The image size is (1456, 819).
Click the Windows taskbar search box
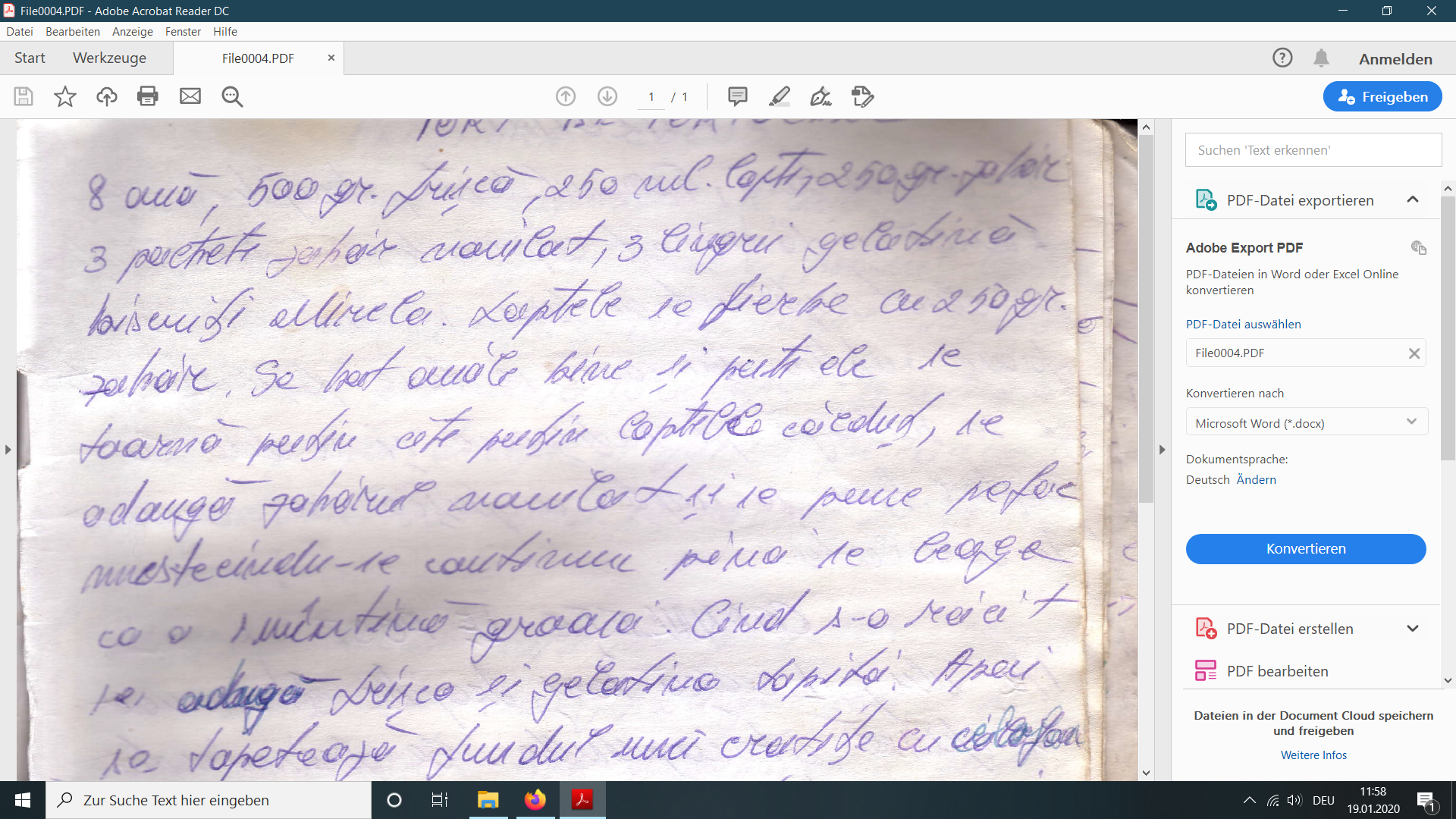(209, 800)
